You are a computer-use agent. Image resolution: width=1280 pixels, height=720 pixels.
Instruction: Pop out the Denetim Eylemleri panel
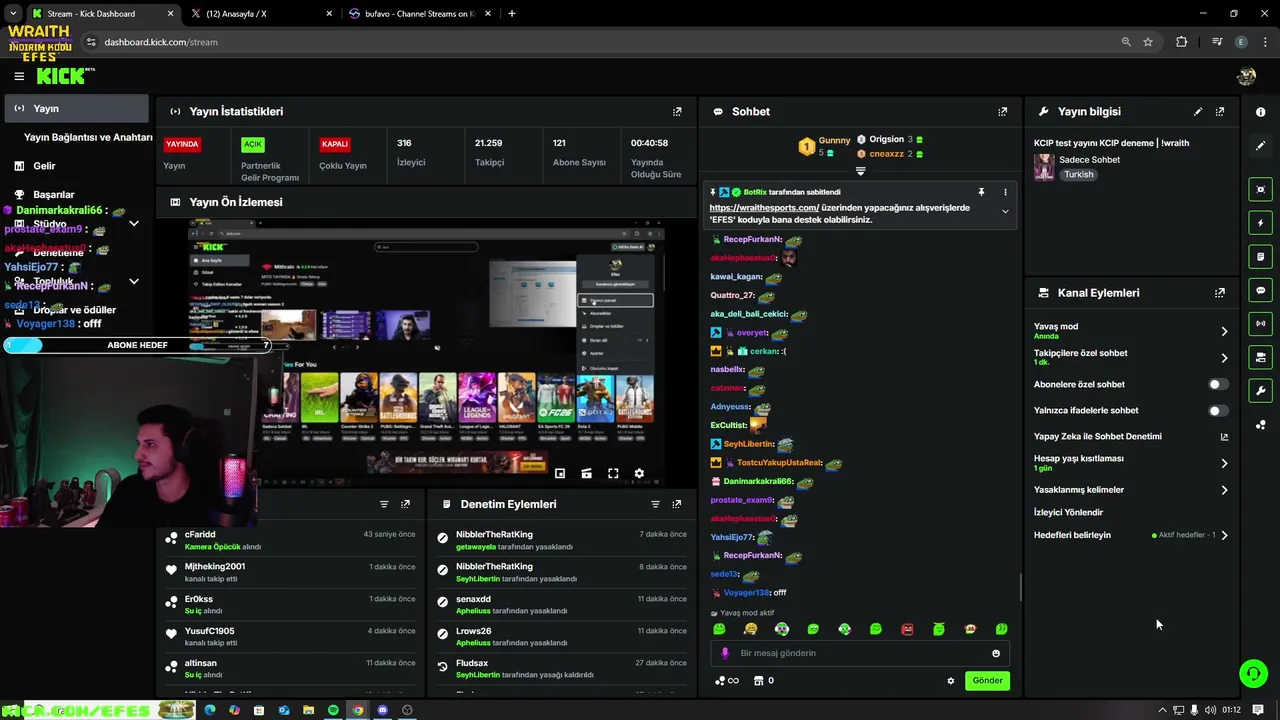(677, 504)
